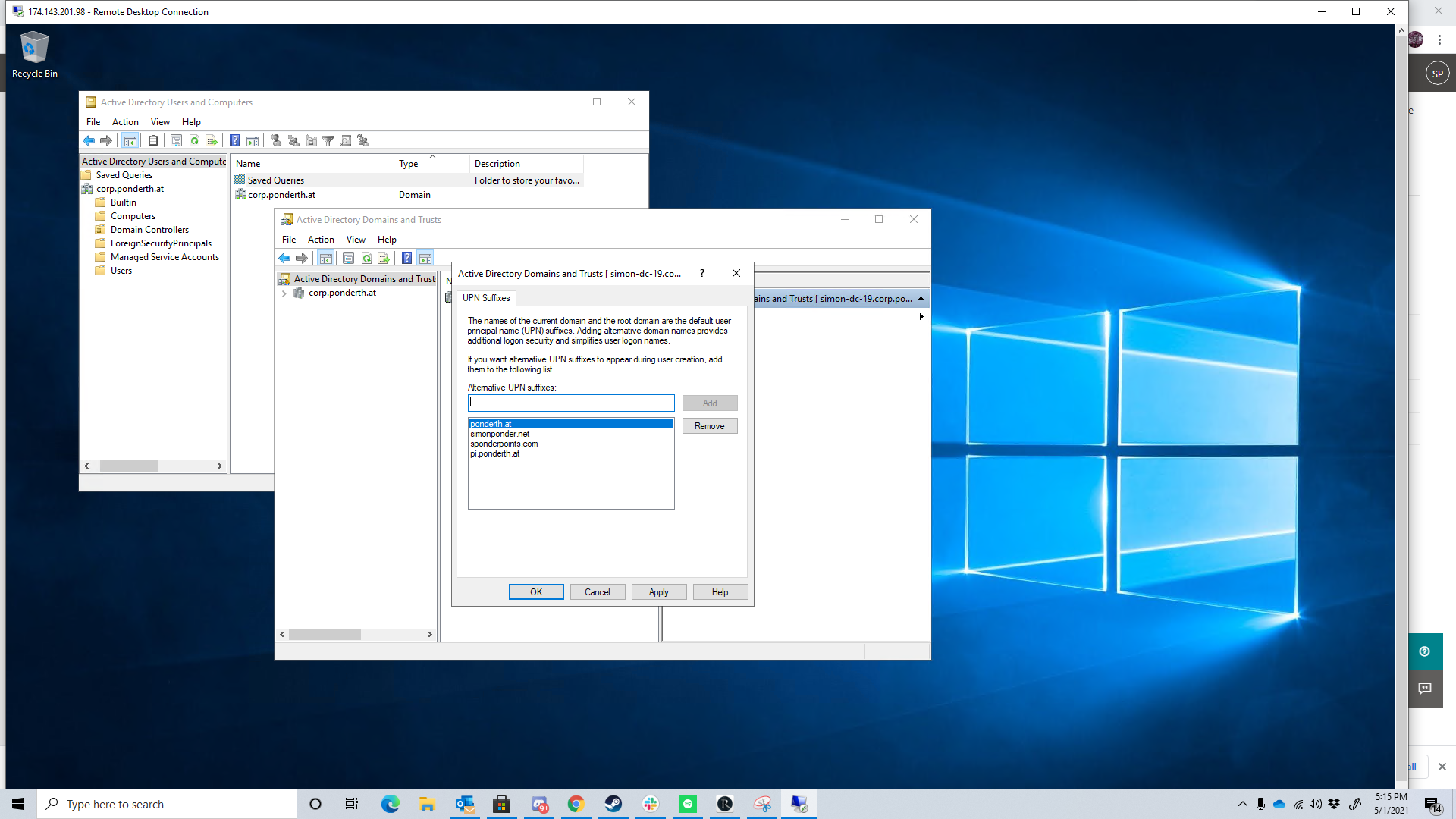The height and width of the screenshot is (819, 1456).
Task: Click Help icon in Users and Computers toolbar
Action: click(235, 141)
